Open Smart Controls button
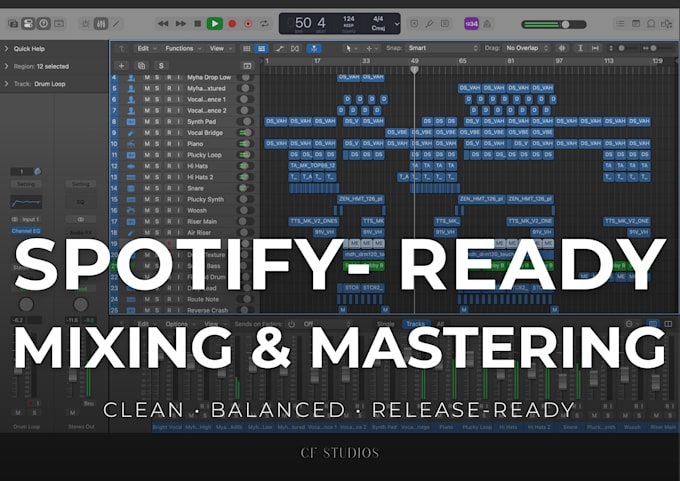 click(85, 23)
